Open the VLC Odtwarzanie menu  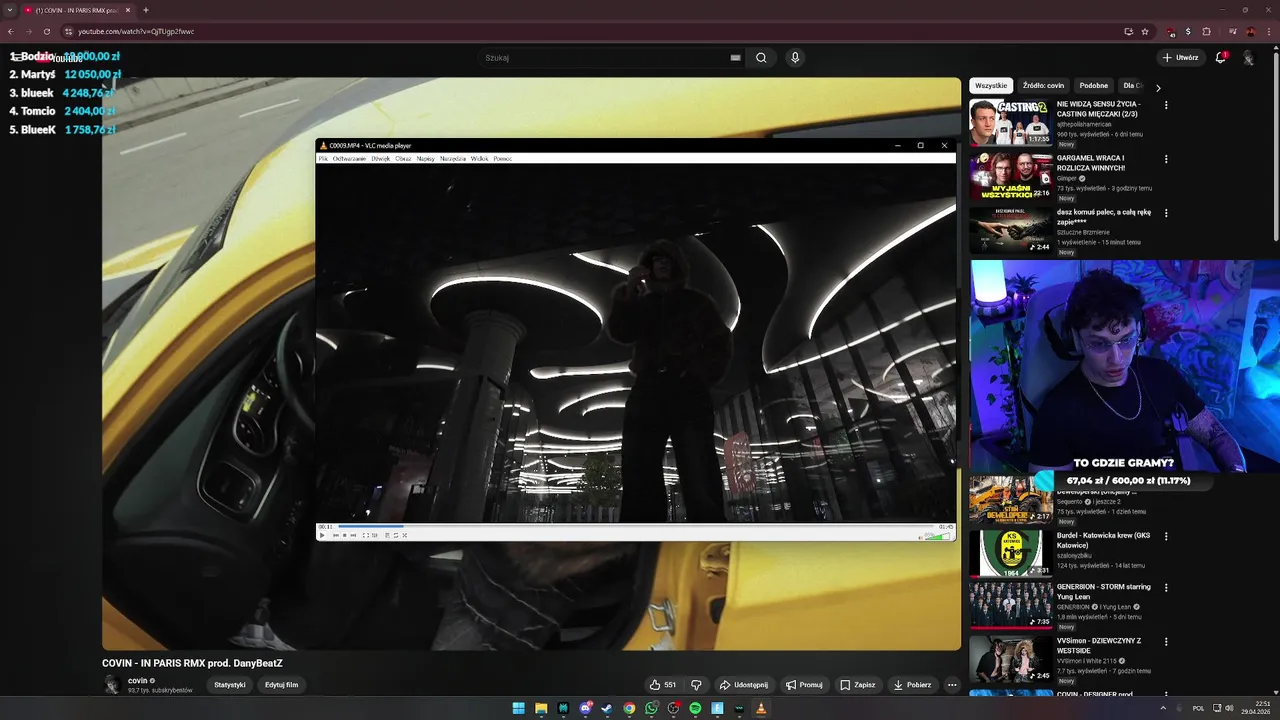(x=349, y=158)
